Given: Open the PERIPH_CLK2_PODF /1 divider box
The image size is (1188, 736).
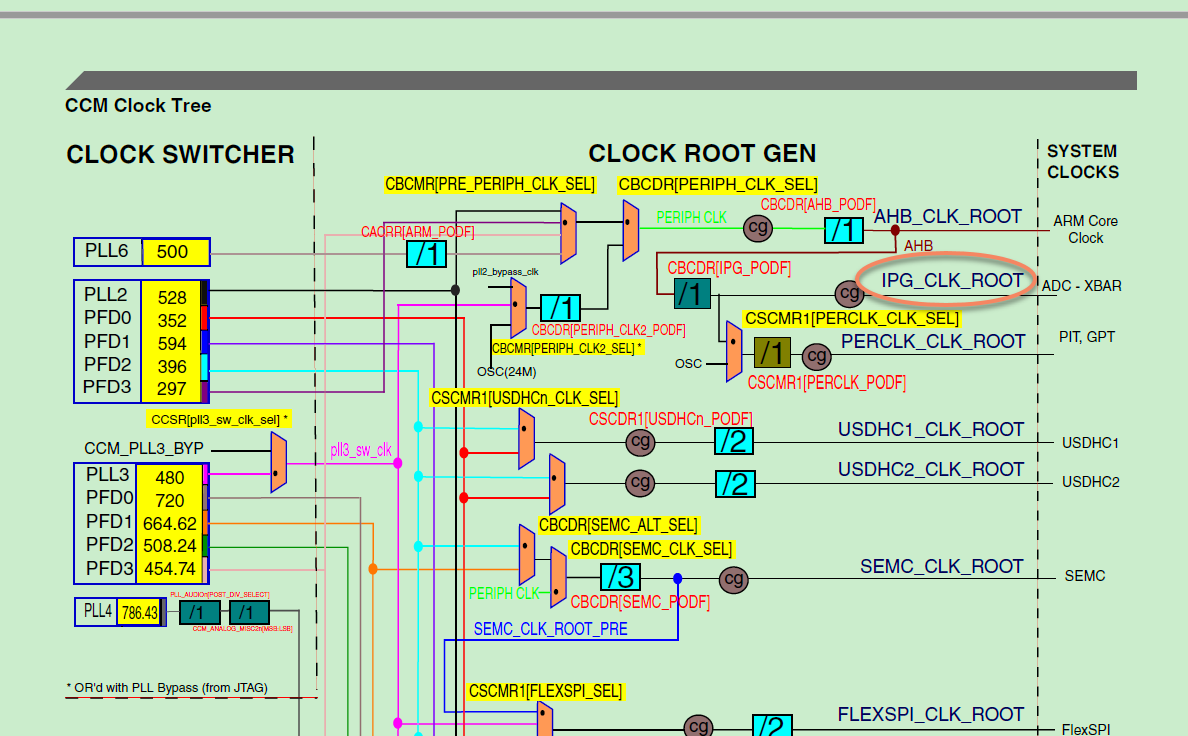Looking at the screenshot, I should click(561, 308).
